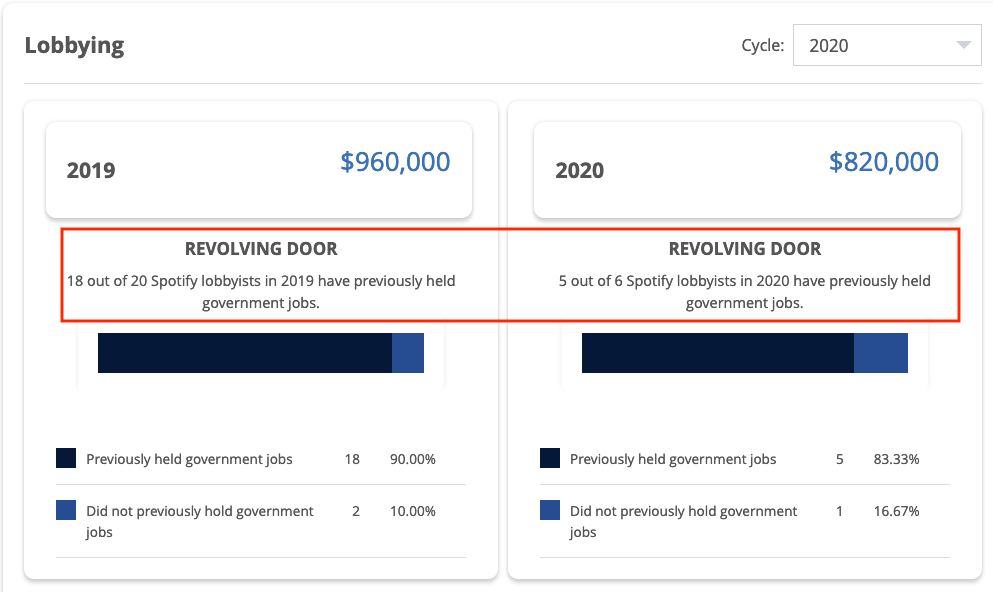Click 'Previously held government jobs' label in the 2019 legend

[189, 459]
